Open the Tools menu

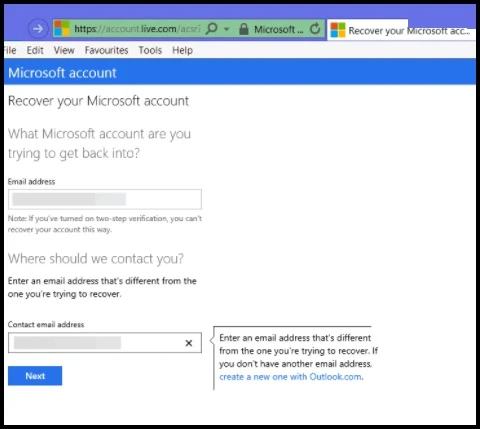click(150, 50)
